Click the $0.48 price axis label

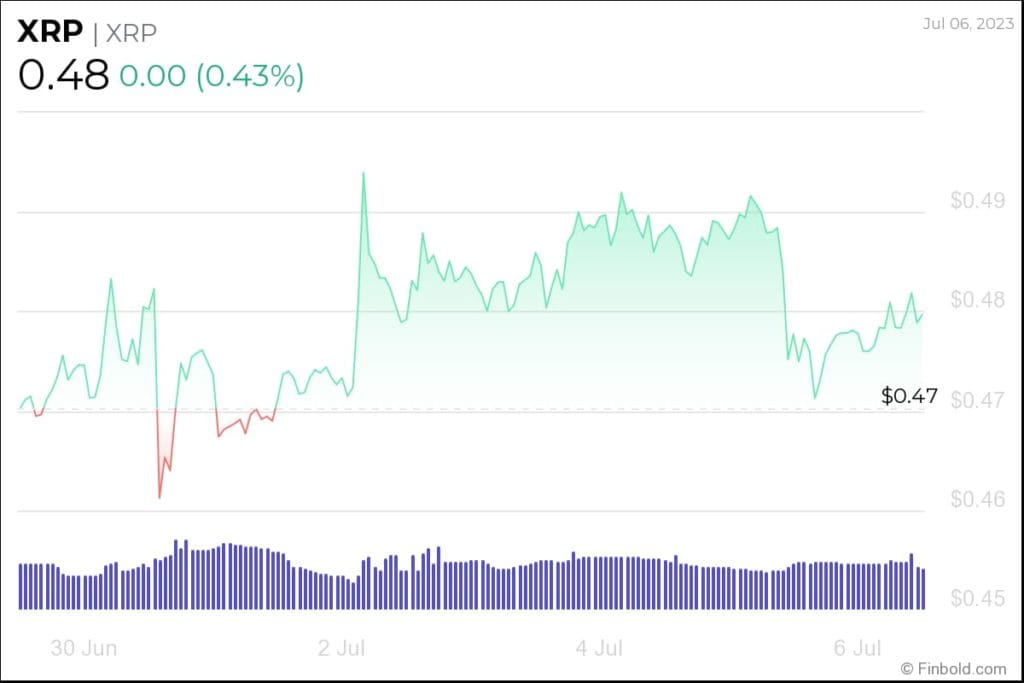(x=977, y=300)
